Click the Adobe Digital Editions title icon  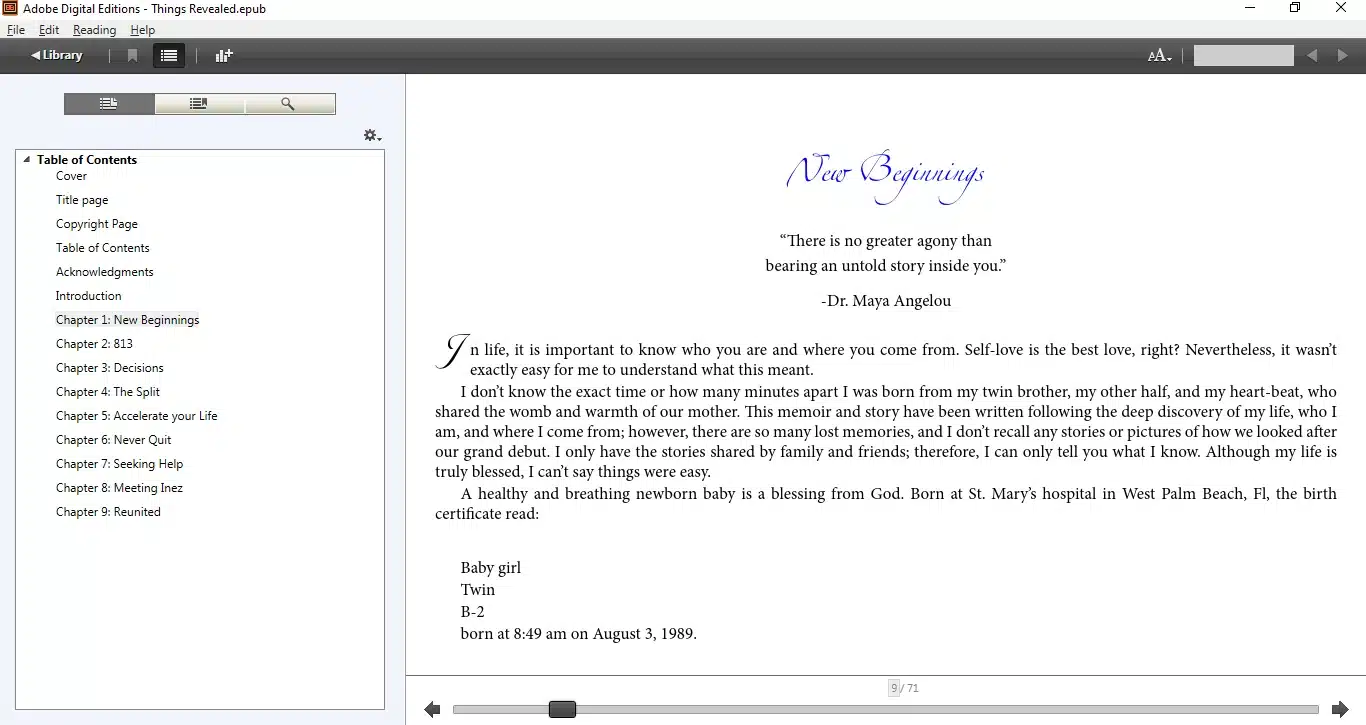[x=10, y=8]
